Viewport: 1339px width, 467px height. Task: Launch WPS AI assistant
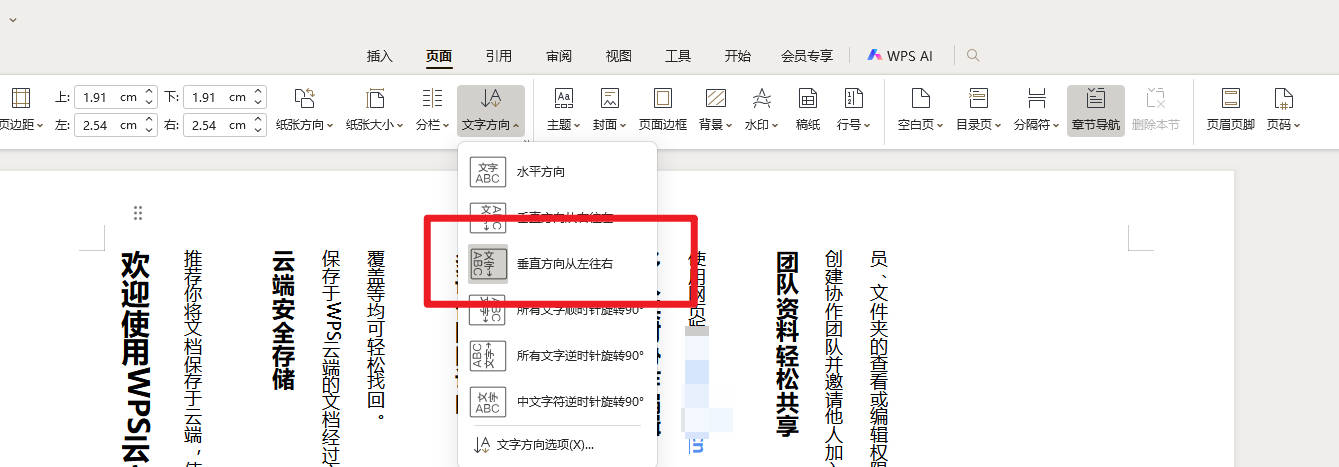(900, 56)
